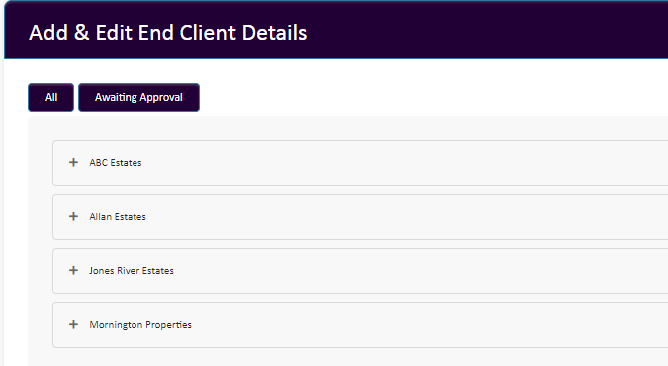Click the Add & Edit End Client Details heading

click(168, 33)
